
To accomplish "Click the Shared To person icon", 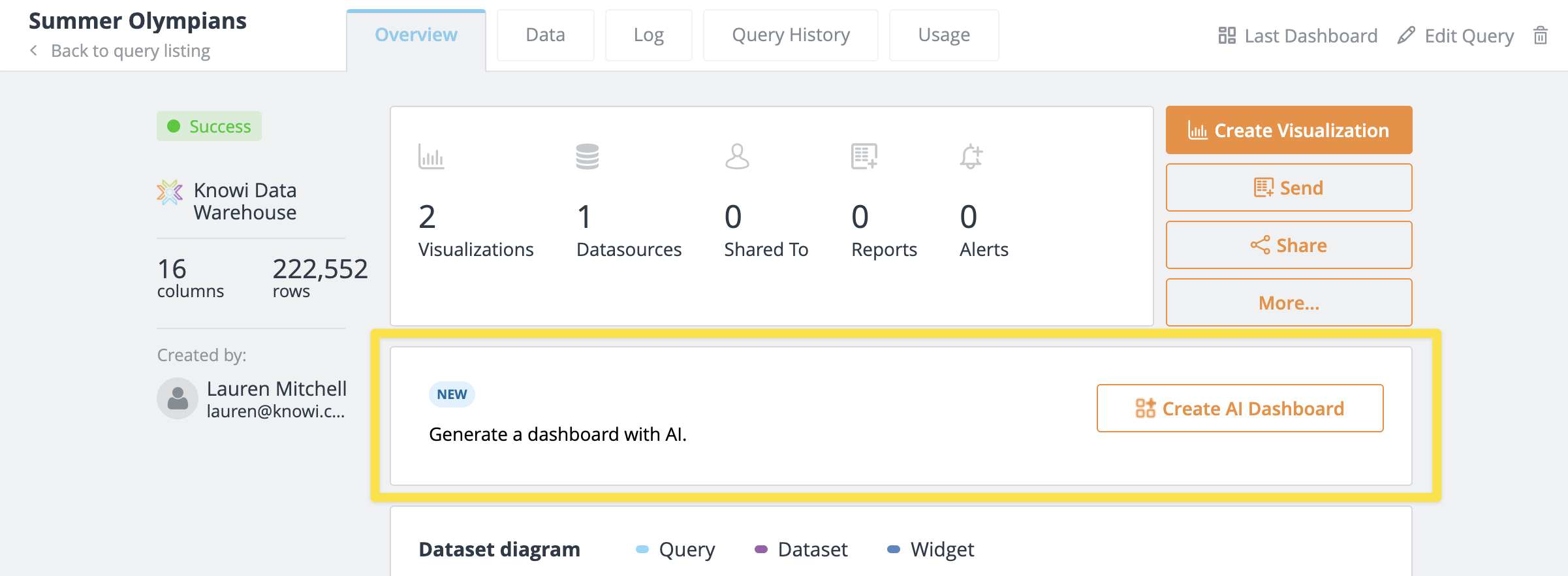I will point(736,157).
